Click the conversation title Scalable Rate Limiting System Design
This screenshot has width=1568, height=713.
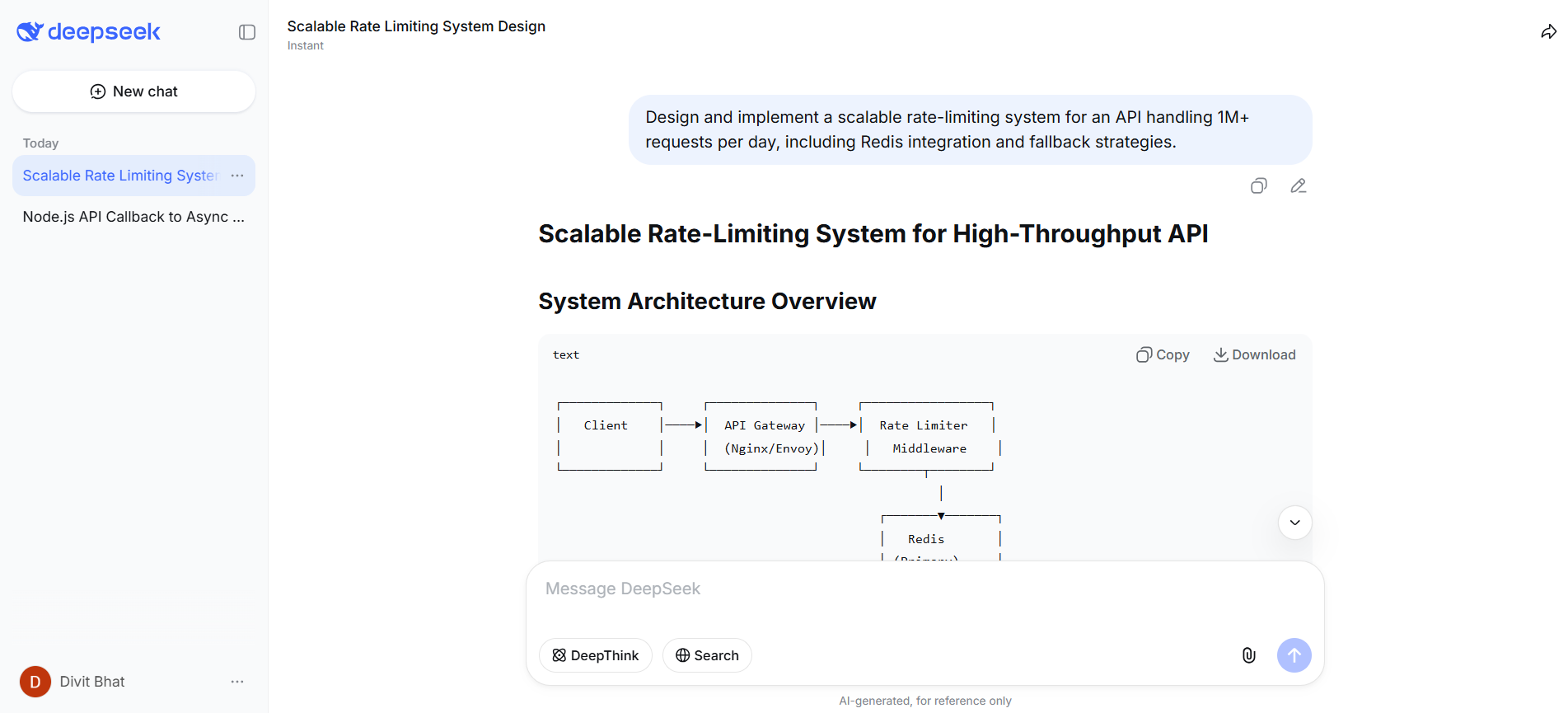tap(416, 26)
